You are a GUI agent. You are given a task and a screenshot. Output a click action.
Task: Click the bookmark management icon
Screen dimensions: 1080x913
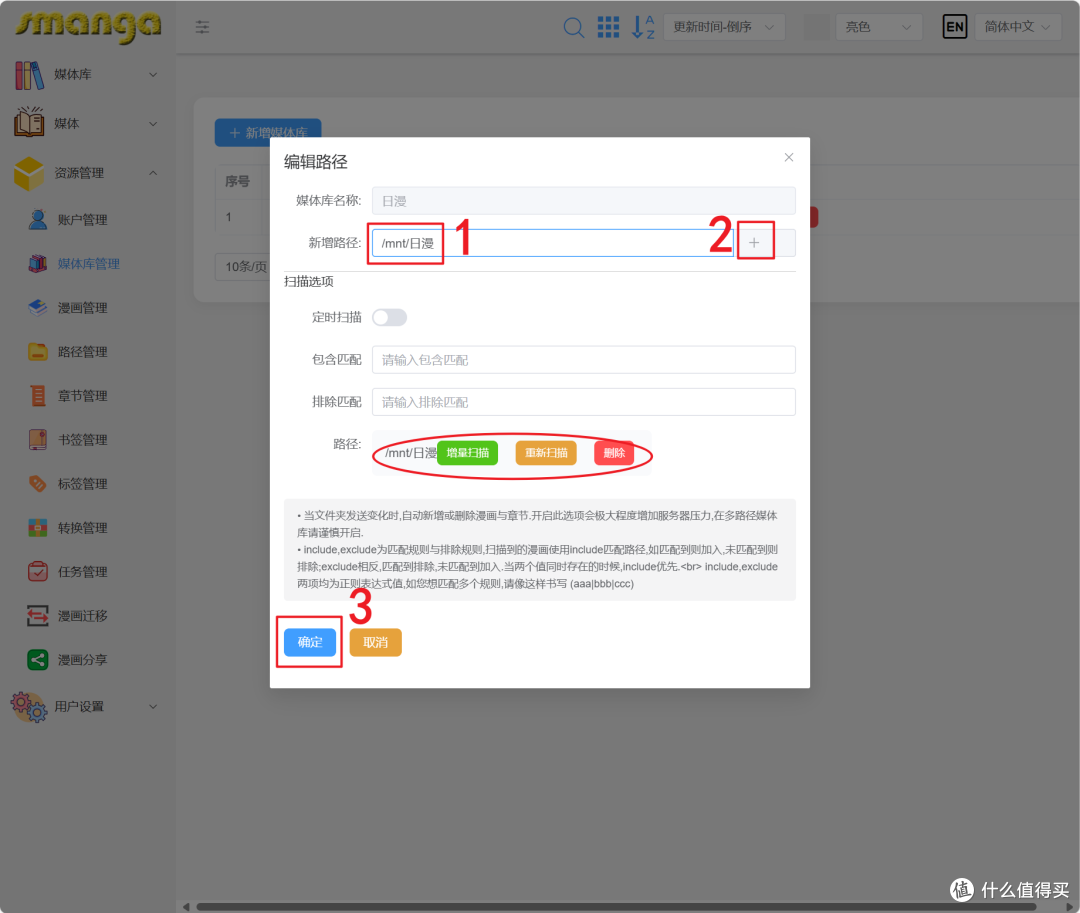pos(38,440)
